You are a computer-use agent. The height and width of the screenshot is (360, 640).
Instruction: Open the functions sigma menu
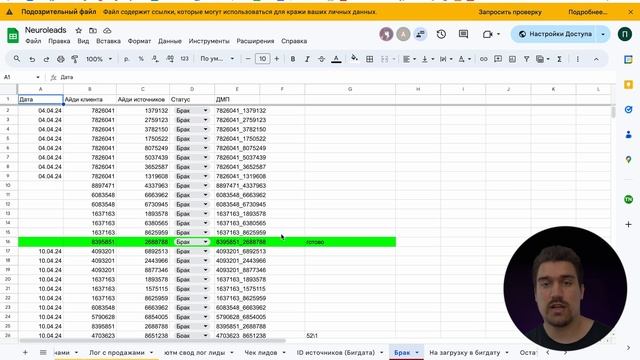tap(559, 59)
